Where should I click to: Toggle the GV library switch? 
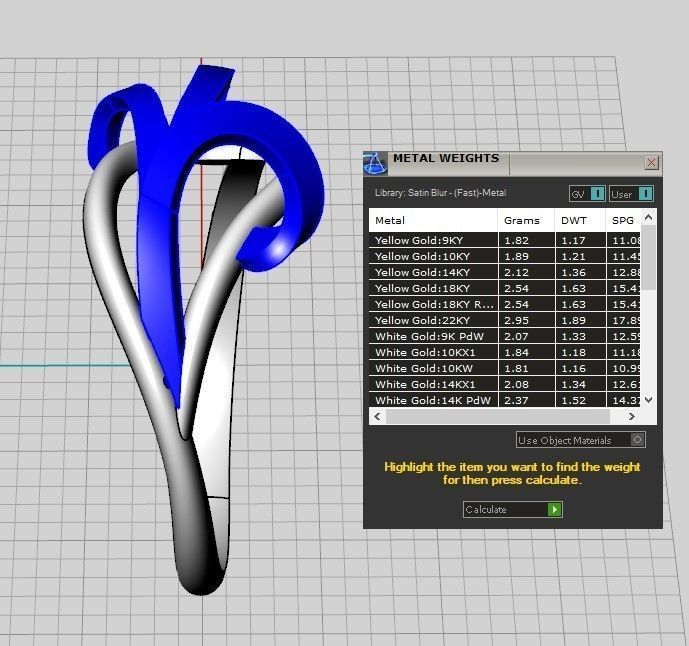pos(587,194)
